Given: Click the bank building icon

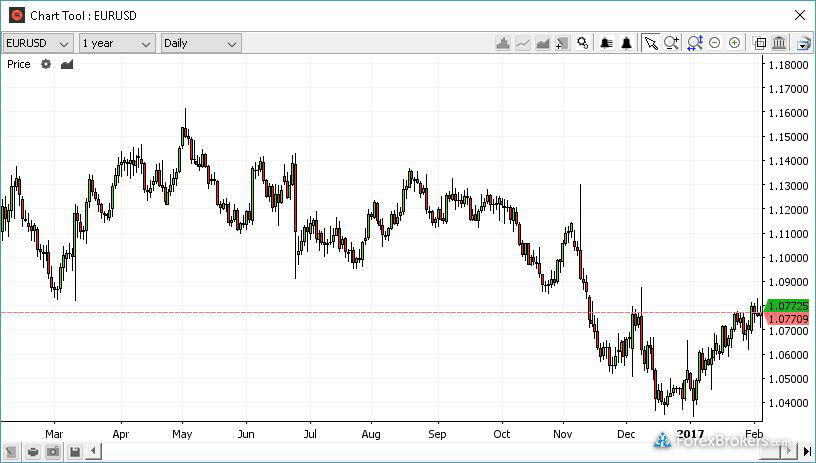Looking at the screenshot, I should (779, 43).
